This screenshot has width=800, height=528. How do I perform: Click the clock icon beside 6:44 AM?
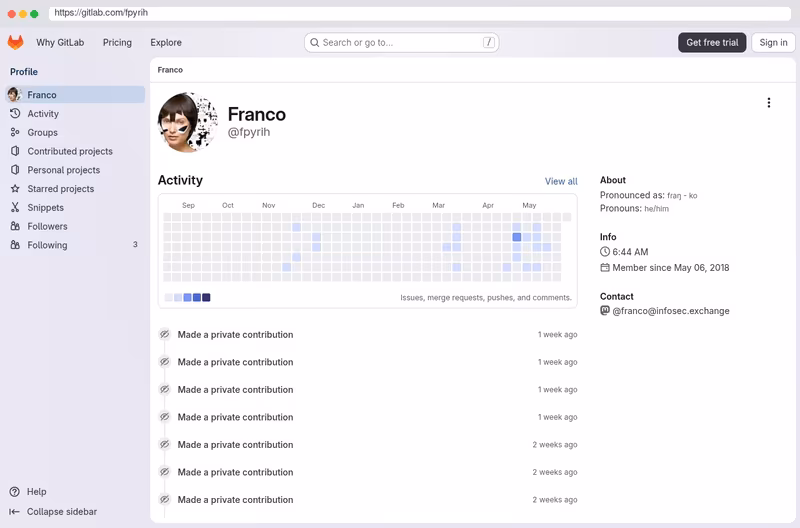(605, 252)
